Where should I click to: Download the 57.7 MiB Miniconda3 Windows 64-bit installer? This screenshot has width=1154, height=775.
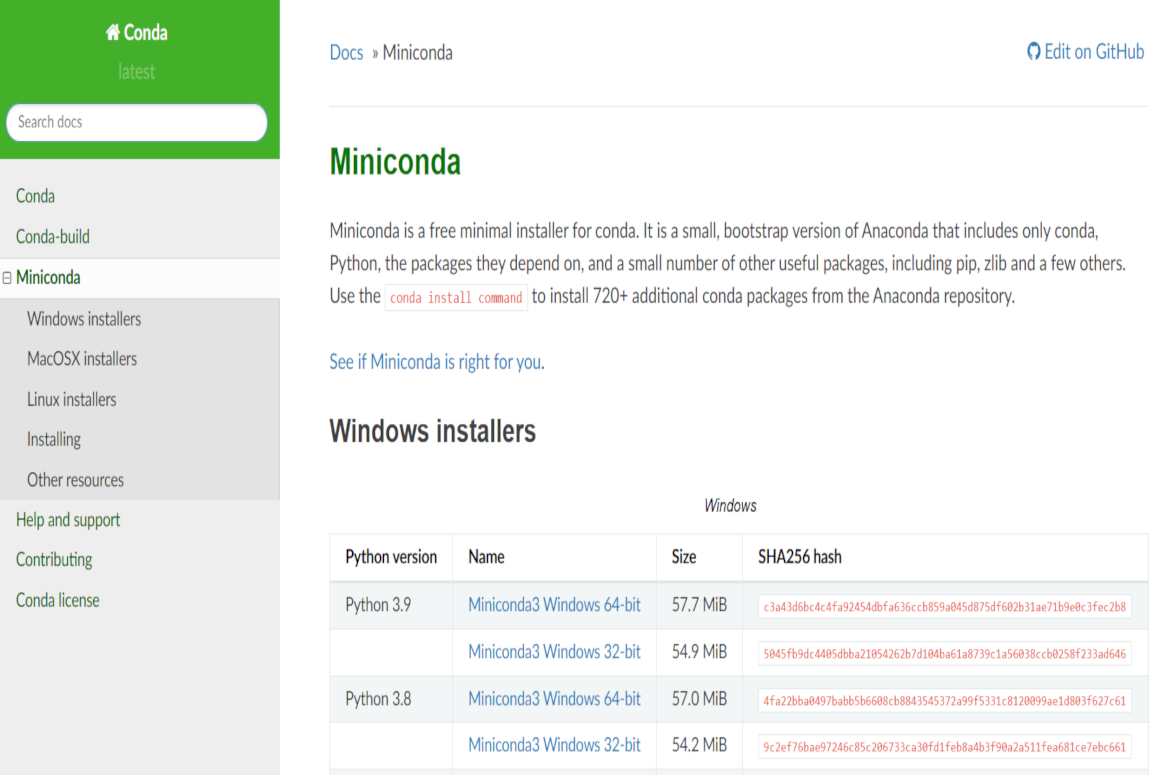click(x=554, y=604)
